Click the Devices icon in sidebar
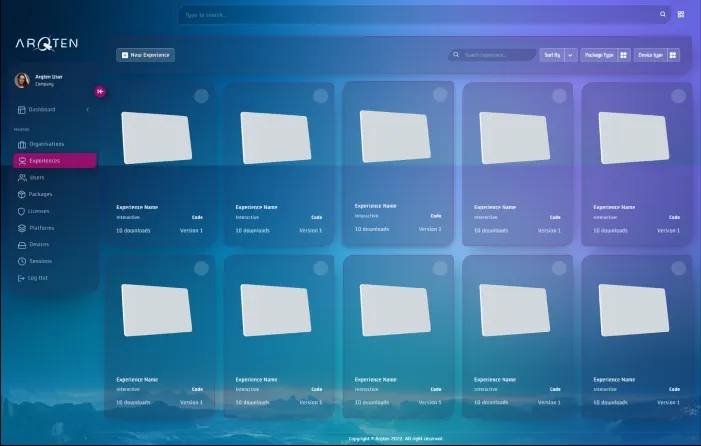The height and width of the screenshot is (446, 701). pos(22,245)
